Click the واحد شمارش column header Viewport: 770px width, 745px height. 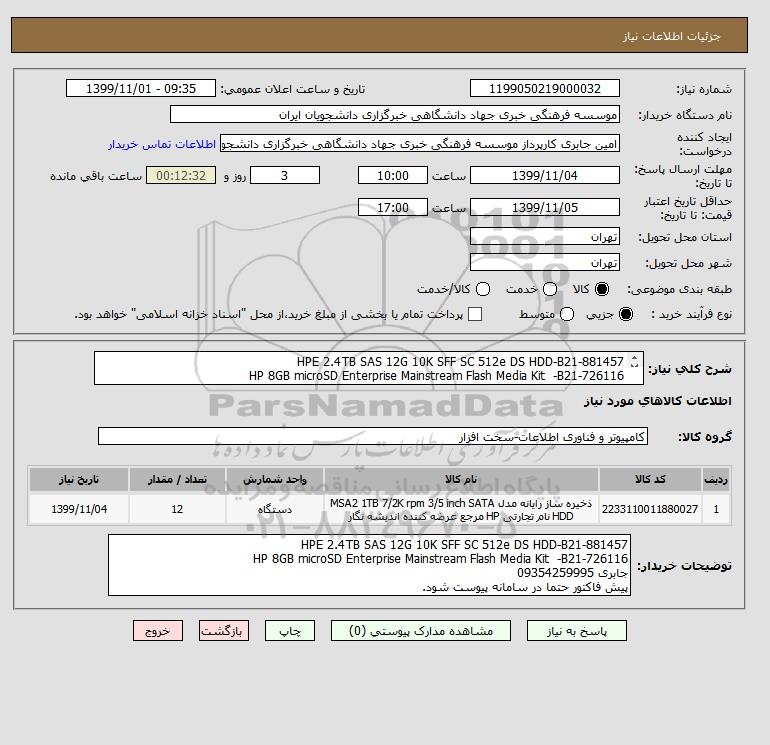click(275, 479)
